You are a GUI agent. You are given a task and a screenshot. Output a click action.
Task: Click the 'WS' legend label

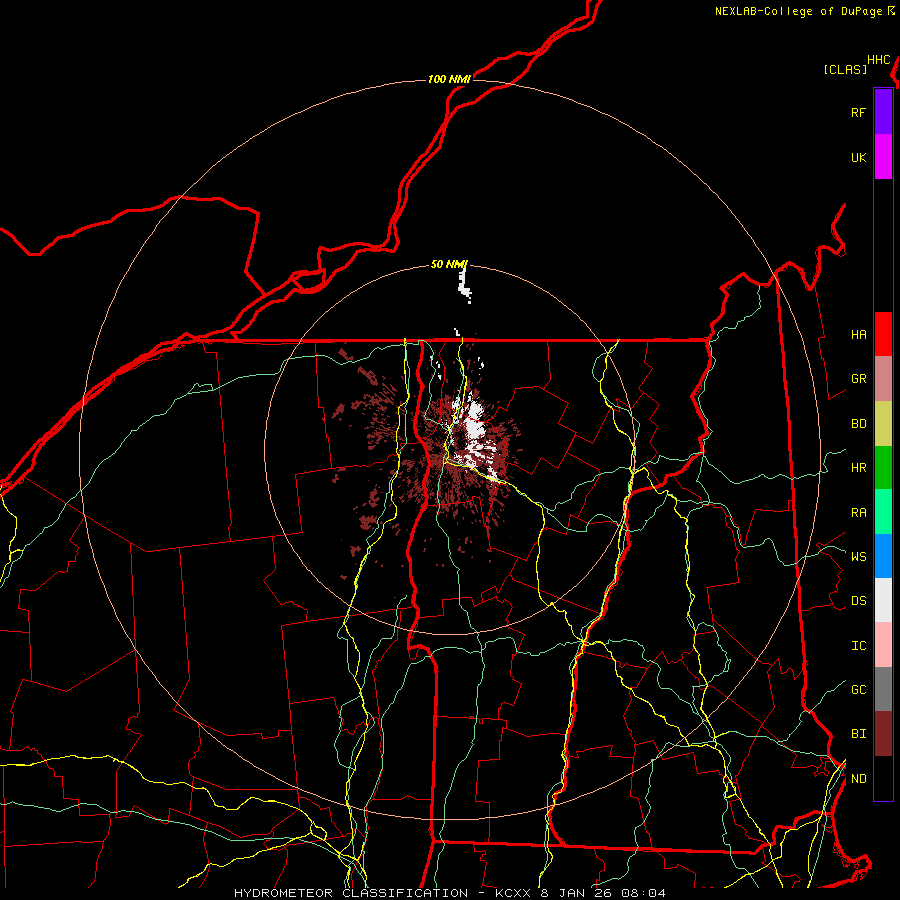point(858,557)
